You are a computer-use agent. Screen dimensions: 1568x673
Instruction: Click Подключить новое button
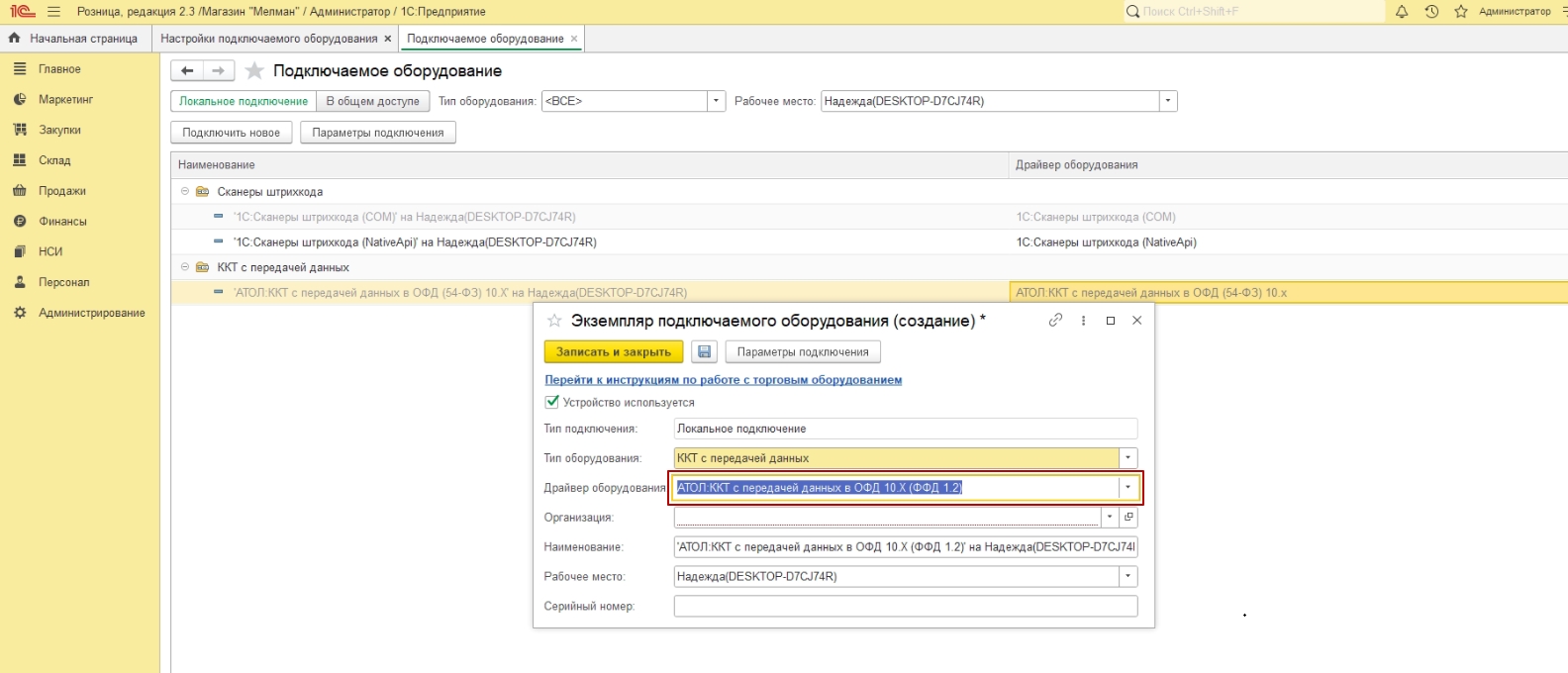(231, 133)
